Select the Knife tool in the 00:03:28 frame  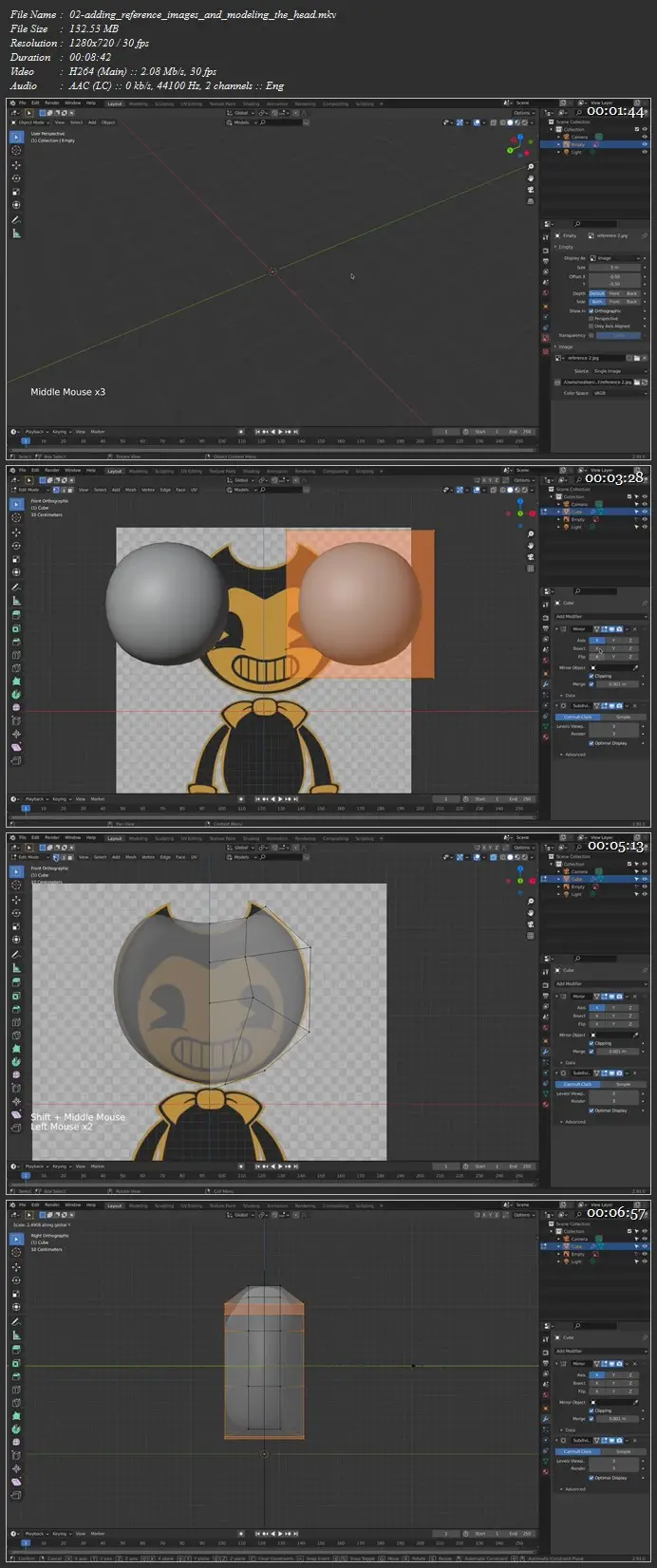pyautogui.click(x=16, y=668)
